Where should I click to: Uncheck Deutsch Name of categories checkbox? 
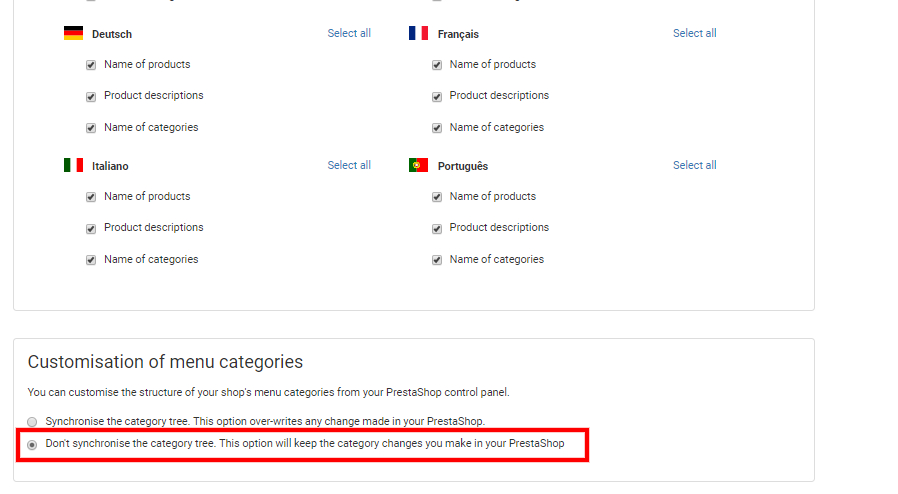[x=91, y=128]
